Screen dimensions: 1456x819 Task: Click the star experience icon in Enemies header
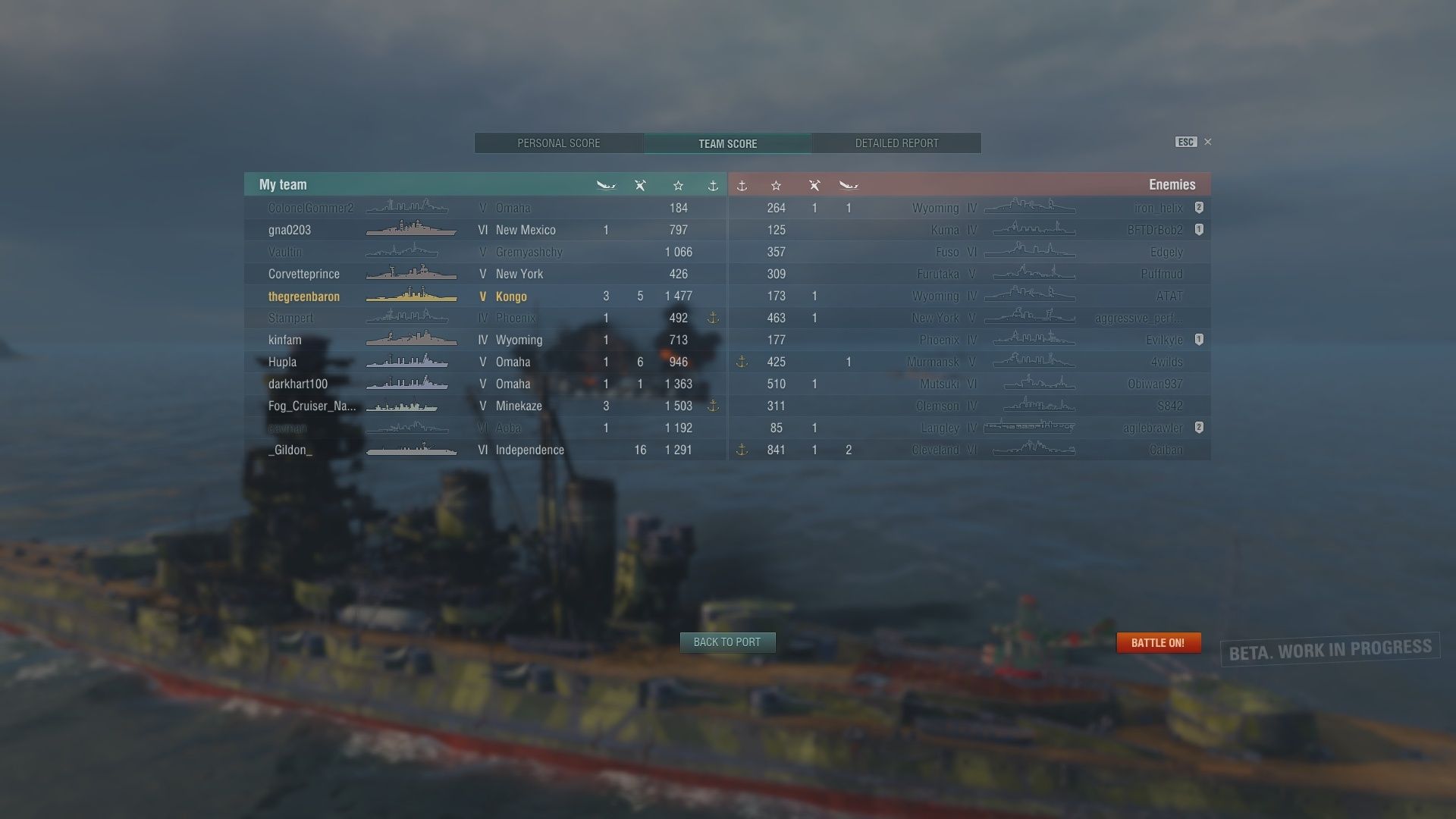coord(776,185)
